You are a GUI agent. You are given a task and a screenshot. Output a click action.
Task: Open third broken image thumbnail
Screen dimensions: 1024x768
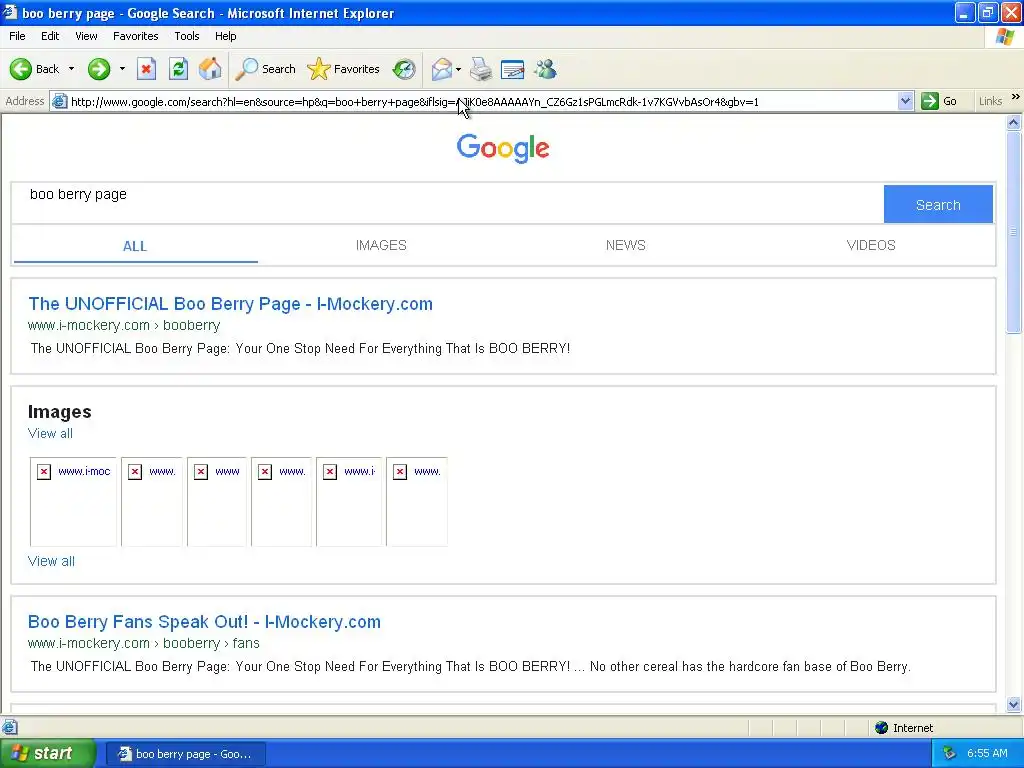(x=217, y=502)
